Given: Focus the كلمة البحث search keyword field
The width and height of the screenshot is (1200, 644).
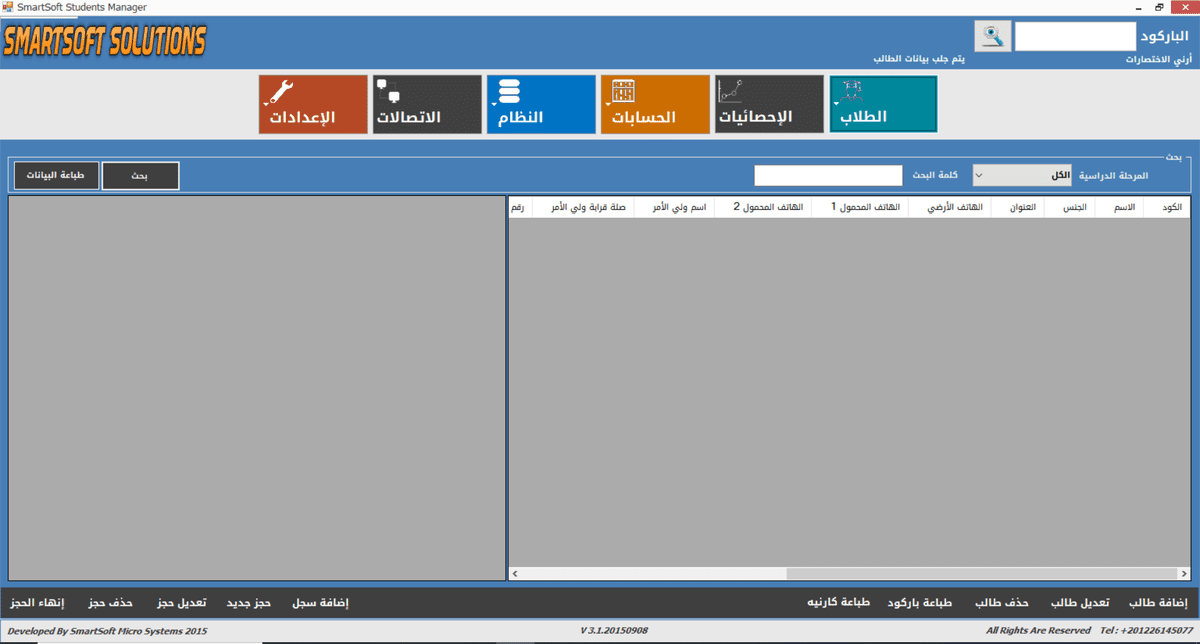Looking at the screenshot, I should click(829, 176).
